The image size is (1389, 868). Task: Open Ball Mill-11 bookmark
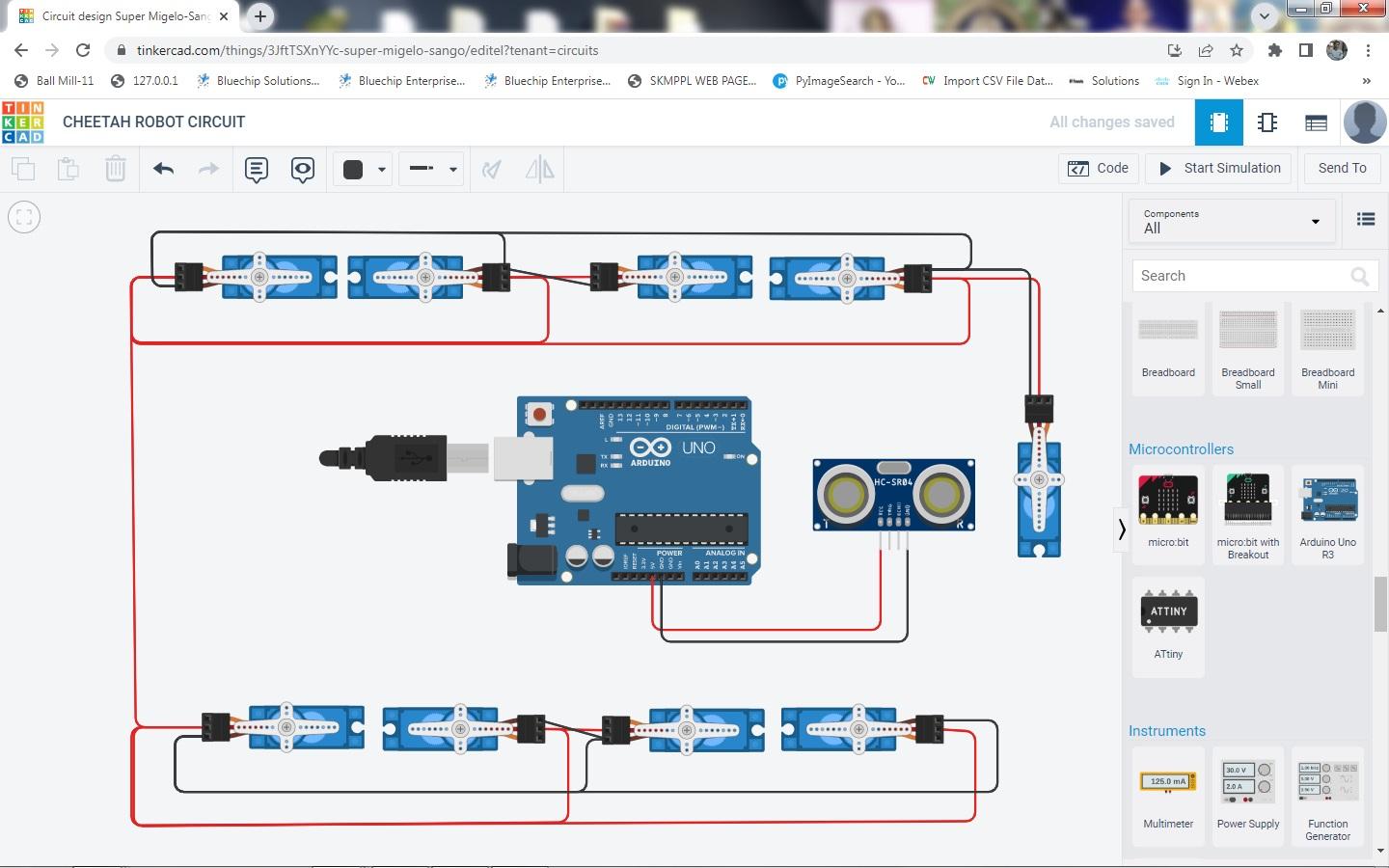54,81
